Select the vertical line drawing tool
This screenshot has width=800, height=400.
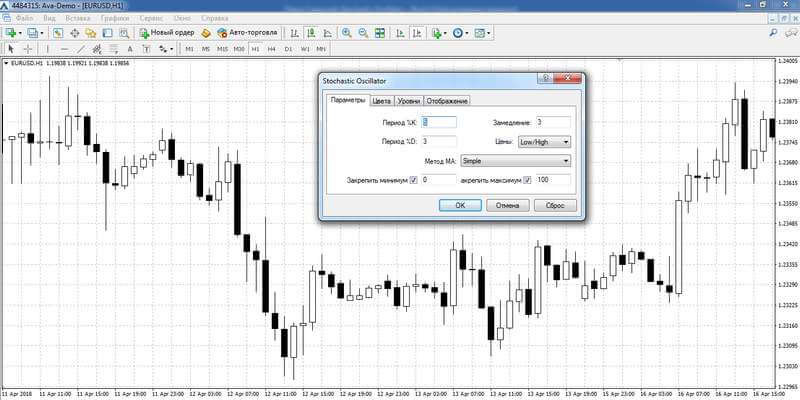coord(48,49)
